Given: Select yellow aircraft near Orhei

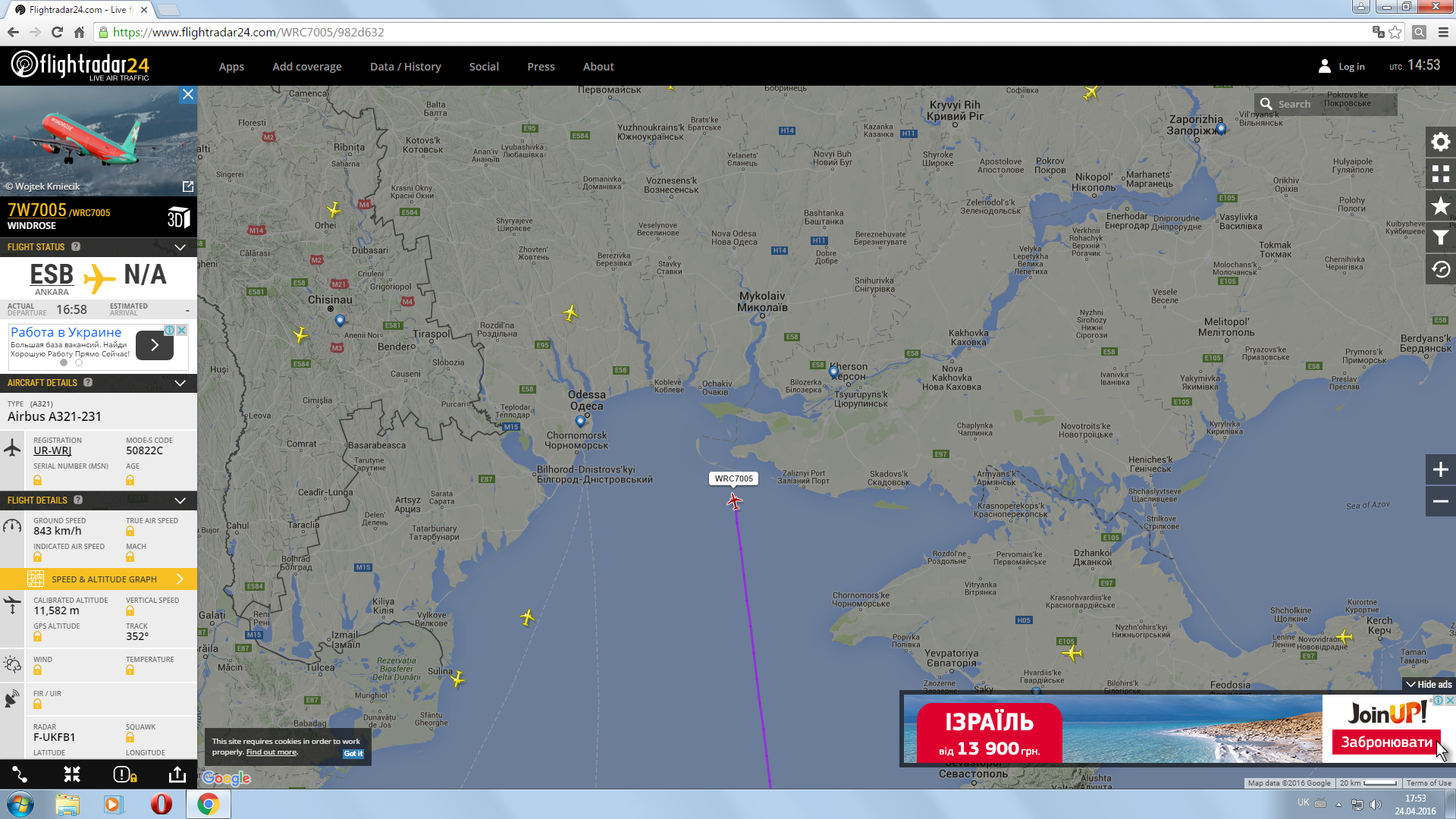Looking at the screenshot, I should point(334,209).
